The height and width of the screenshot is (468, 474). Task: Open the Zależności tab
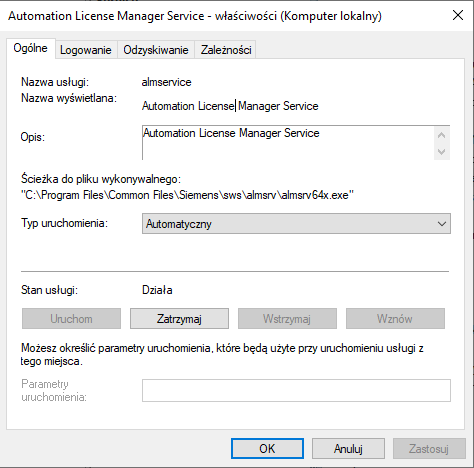pos(226,50)
